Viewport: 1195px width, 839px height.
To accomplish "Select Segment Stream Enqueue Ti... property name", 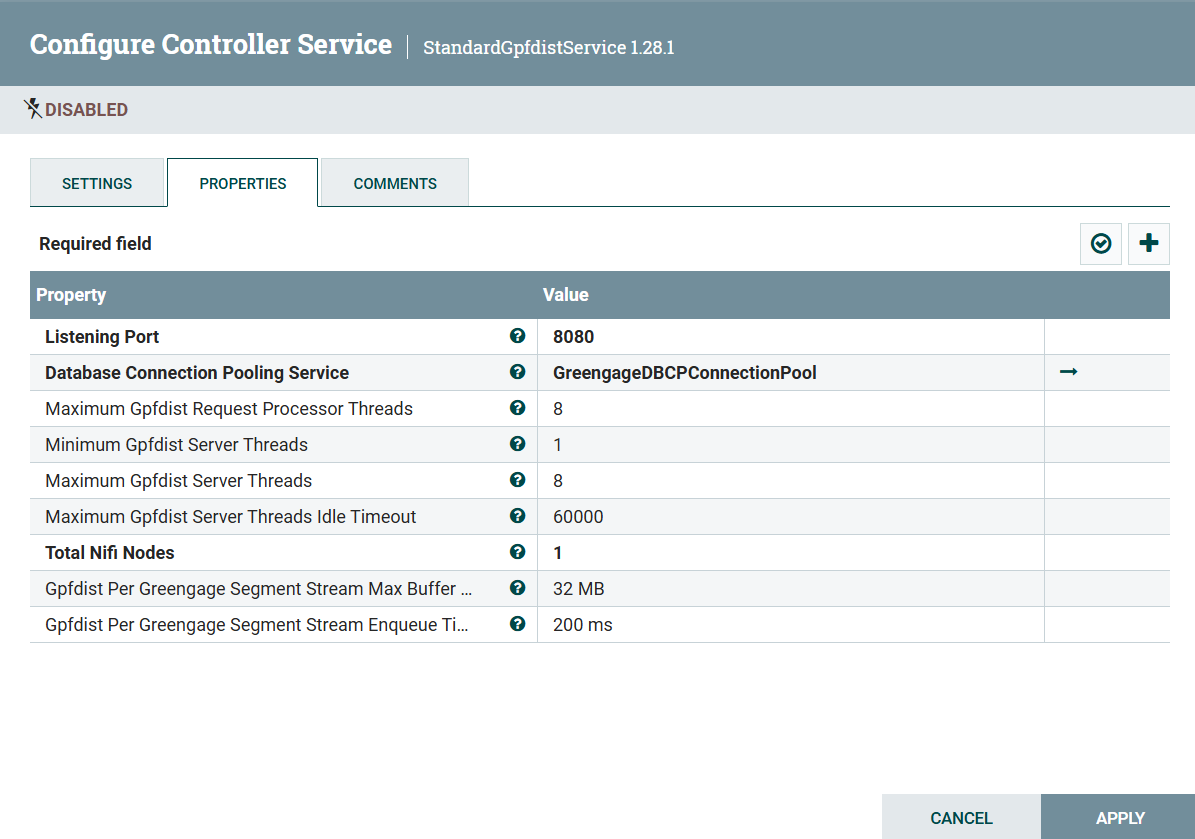I will click(257, 625).
